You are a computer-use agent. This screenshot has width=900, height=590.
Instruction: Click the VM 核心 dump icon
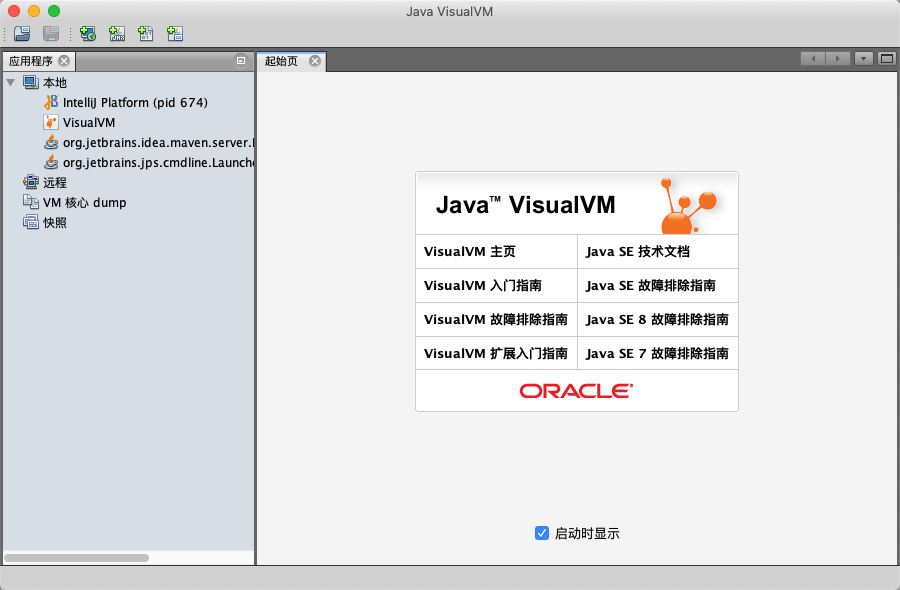pyautogui.click(x=31, y=202)
